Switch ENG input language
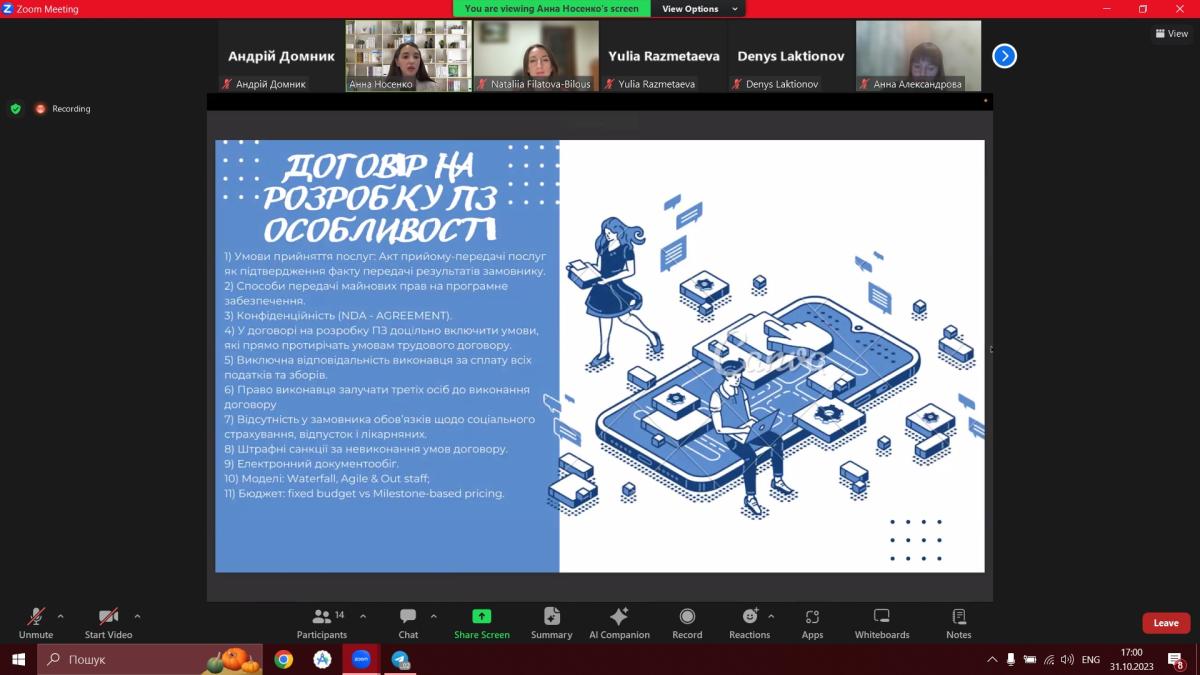This screenshot has width=1200, height=675. (x=1091, y=660)
